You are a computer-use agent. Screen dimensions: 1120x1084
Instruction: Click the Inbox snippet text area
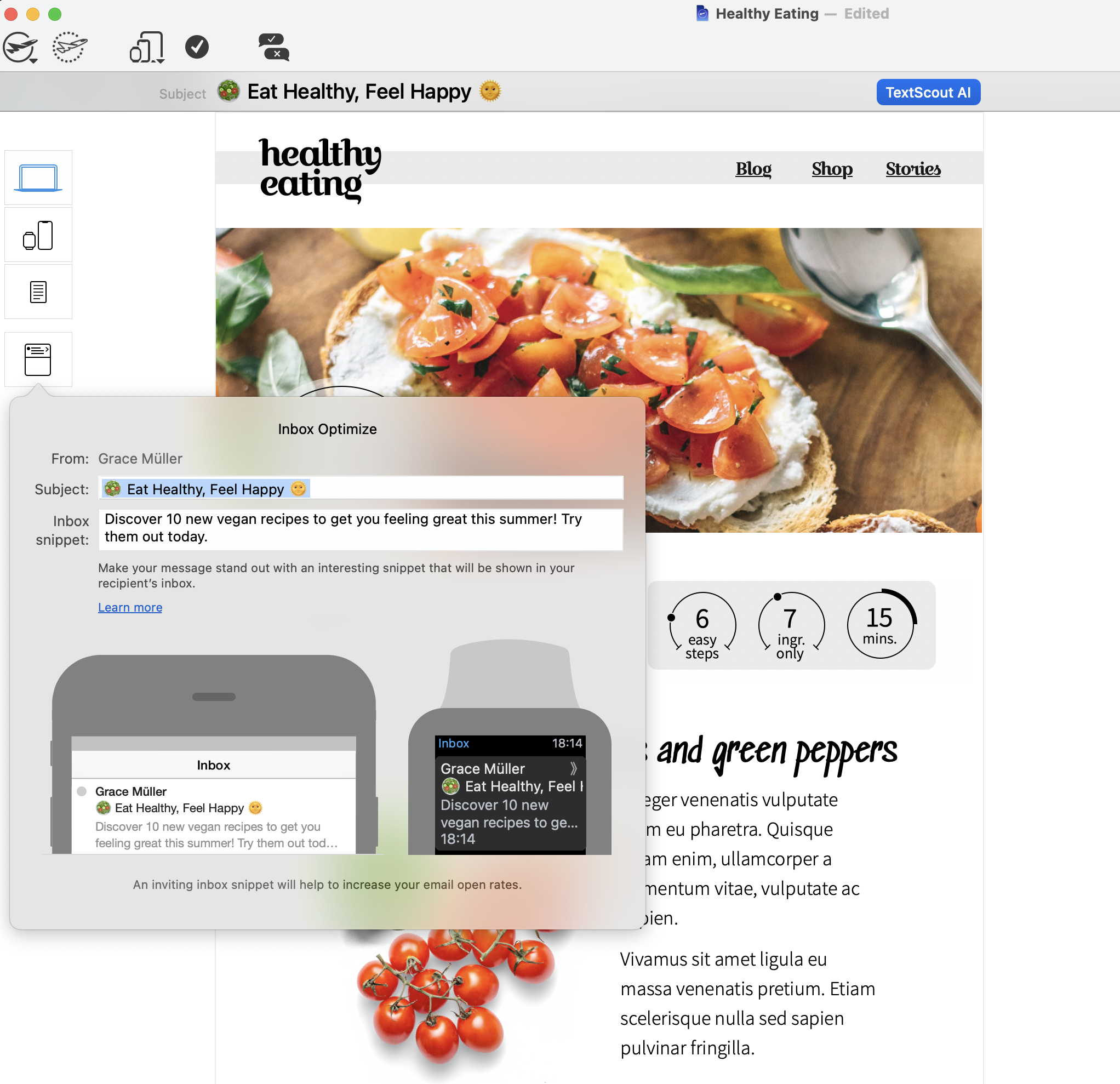[361, 528]
